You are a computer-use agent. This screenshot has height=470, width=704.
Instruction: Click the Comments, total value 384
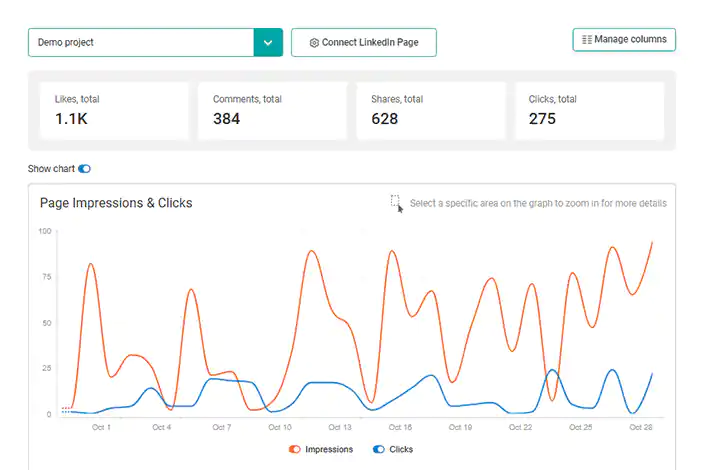(x=226, y=119)
